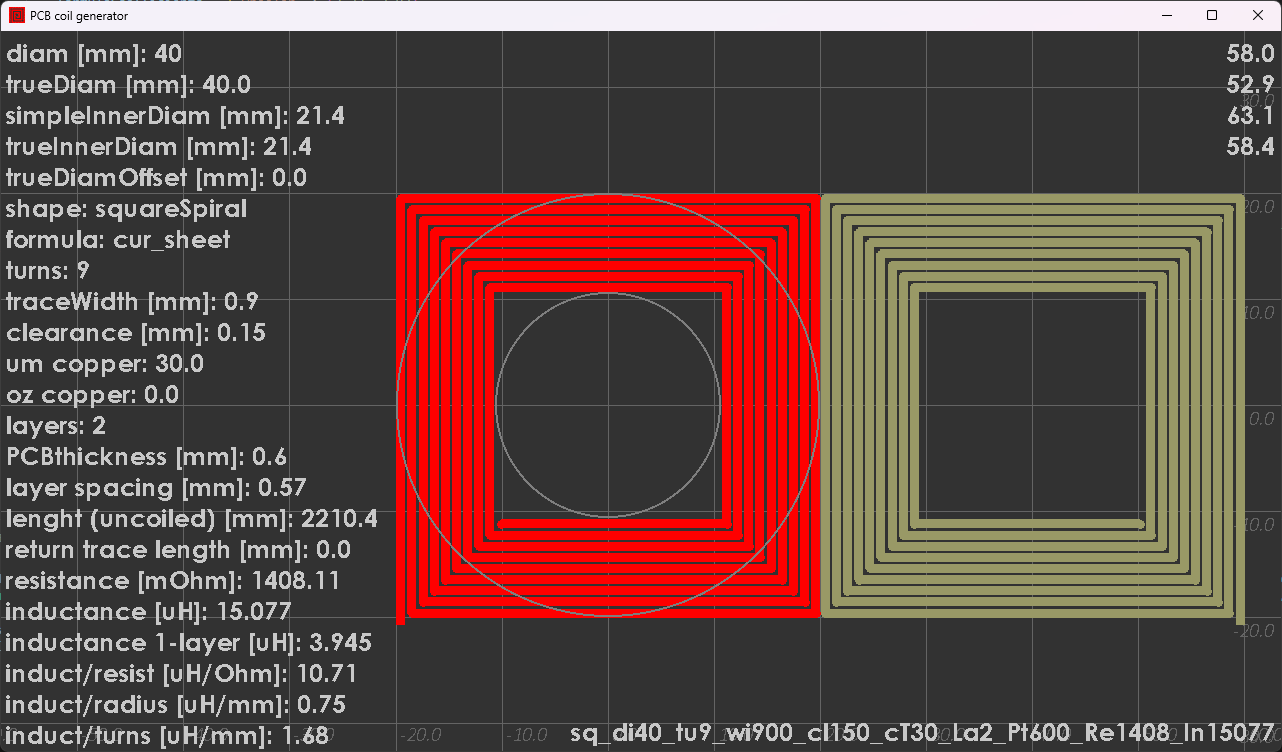The image size is (1282, 752).
Task: Select the trueDiam [mm]: 40.0 line
Action: (x=128, y=85)
